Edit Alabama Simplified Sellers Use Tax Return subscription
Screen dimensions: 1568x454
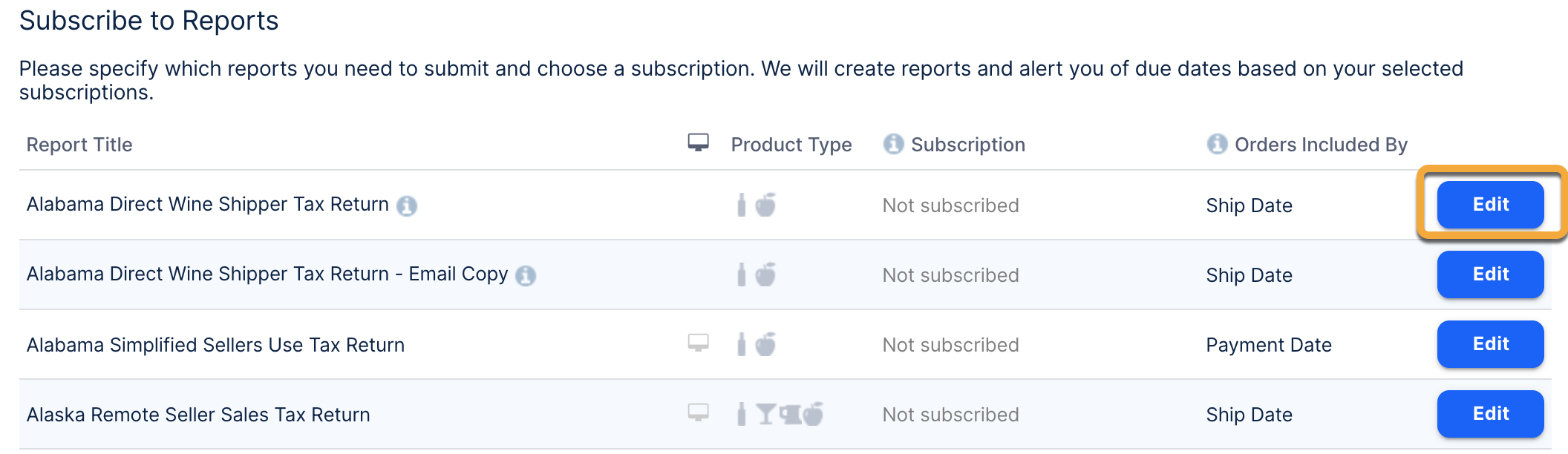(1490, 344)
